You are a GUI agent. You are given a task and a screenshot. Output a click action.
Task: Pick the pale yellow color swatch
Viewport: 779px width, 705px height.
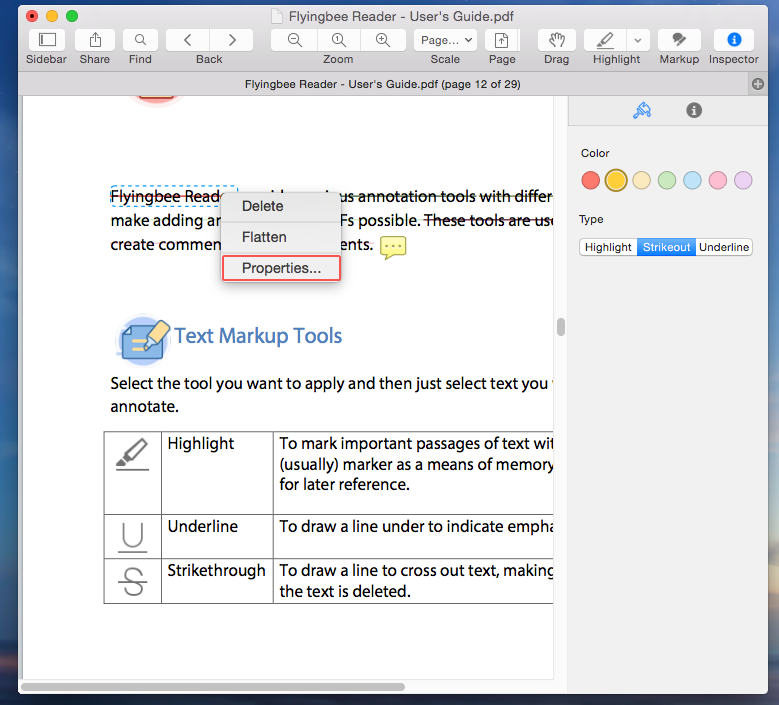(641, 180)
